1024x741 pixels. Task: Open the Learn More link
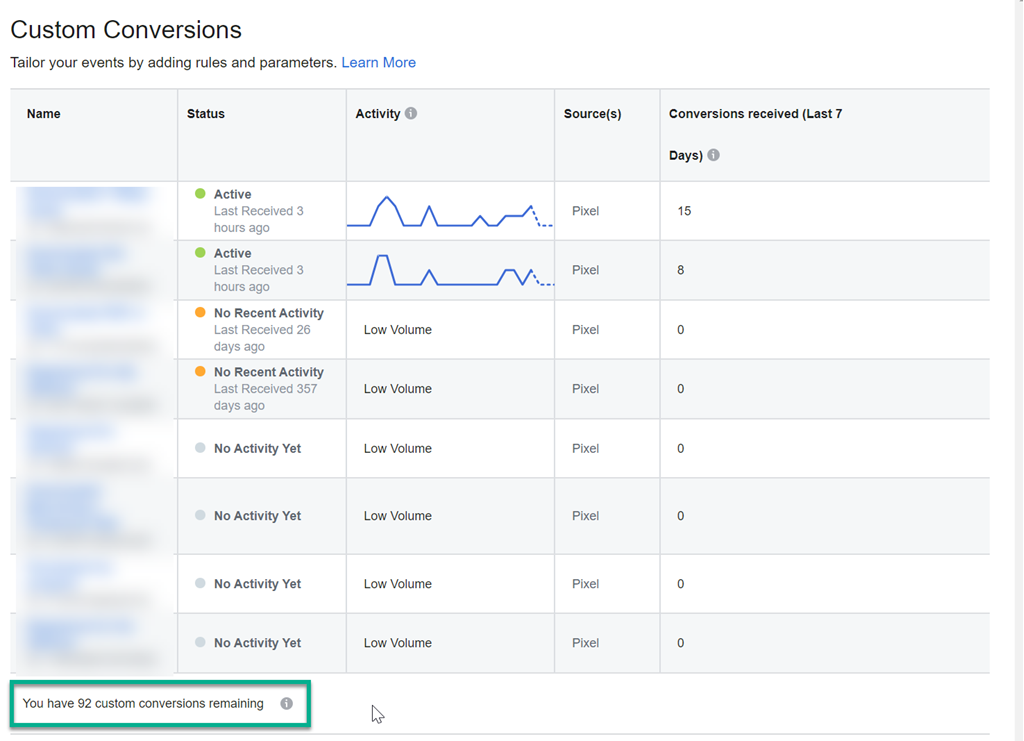[x=378, y=62]
